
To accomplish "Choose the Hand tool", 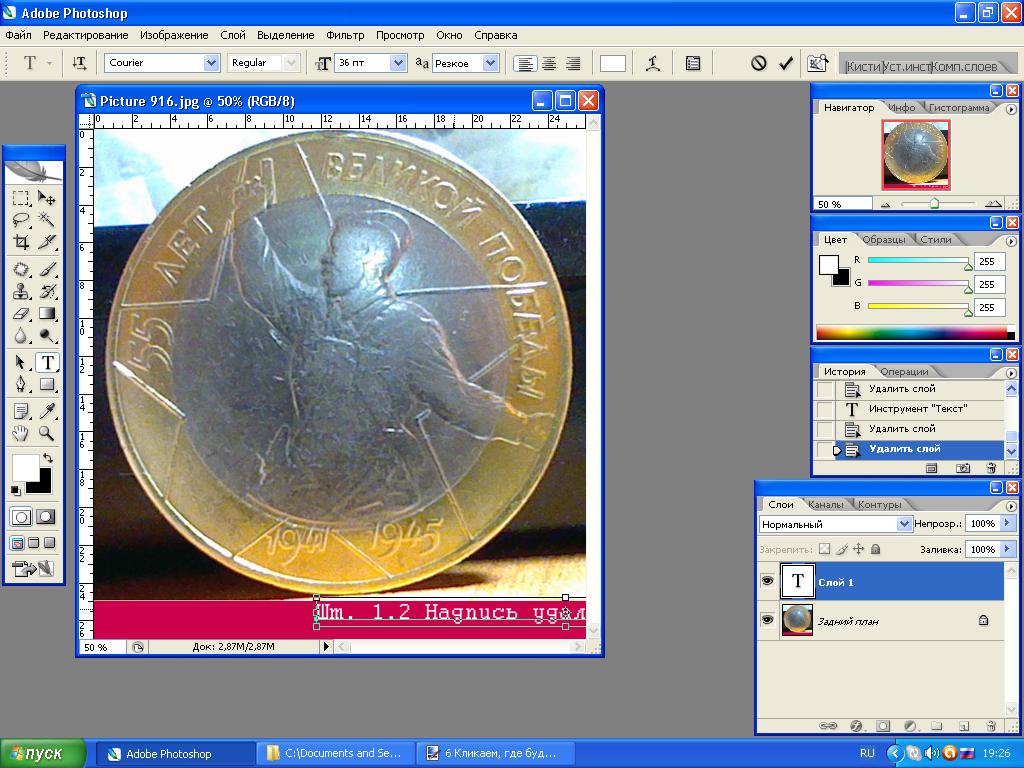I will point(21,433).
